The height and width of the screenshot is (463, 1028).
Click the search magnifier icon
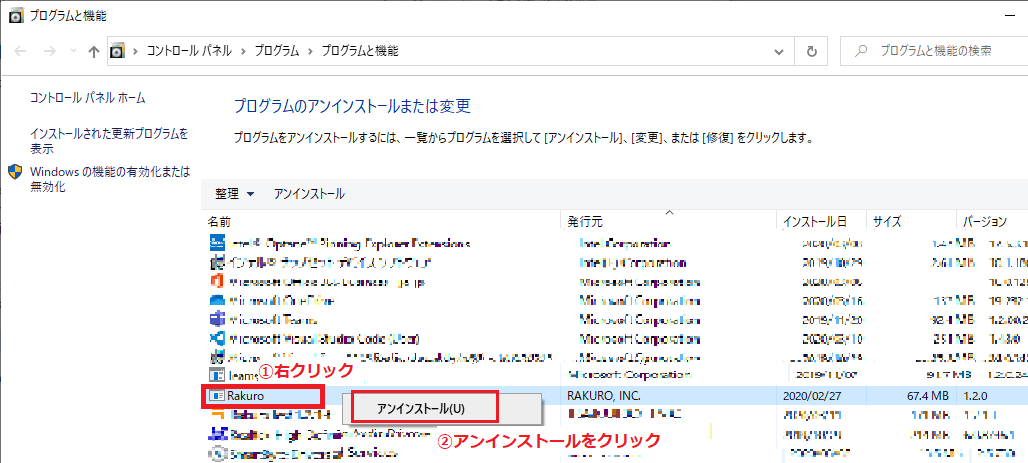click(x=863, y=50)
